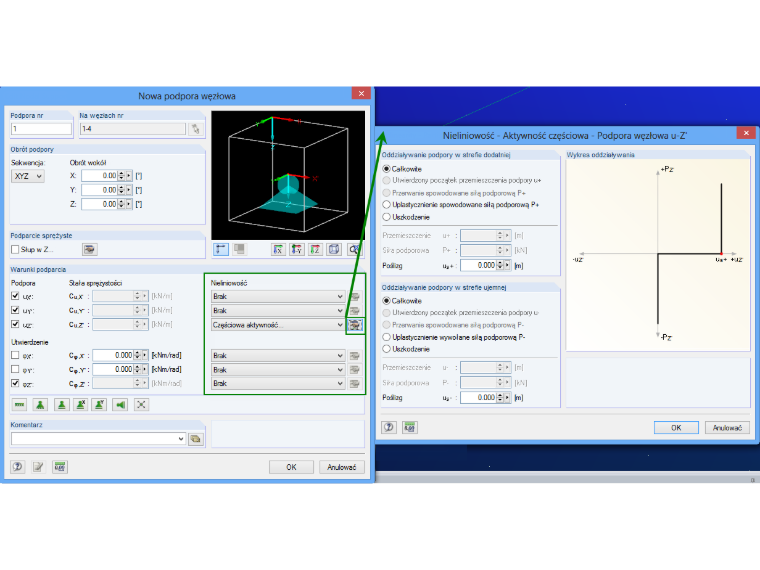Click Anuluj in Nowa podpora węzłowa dialog

[342, 467]
